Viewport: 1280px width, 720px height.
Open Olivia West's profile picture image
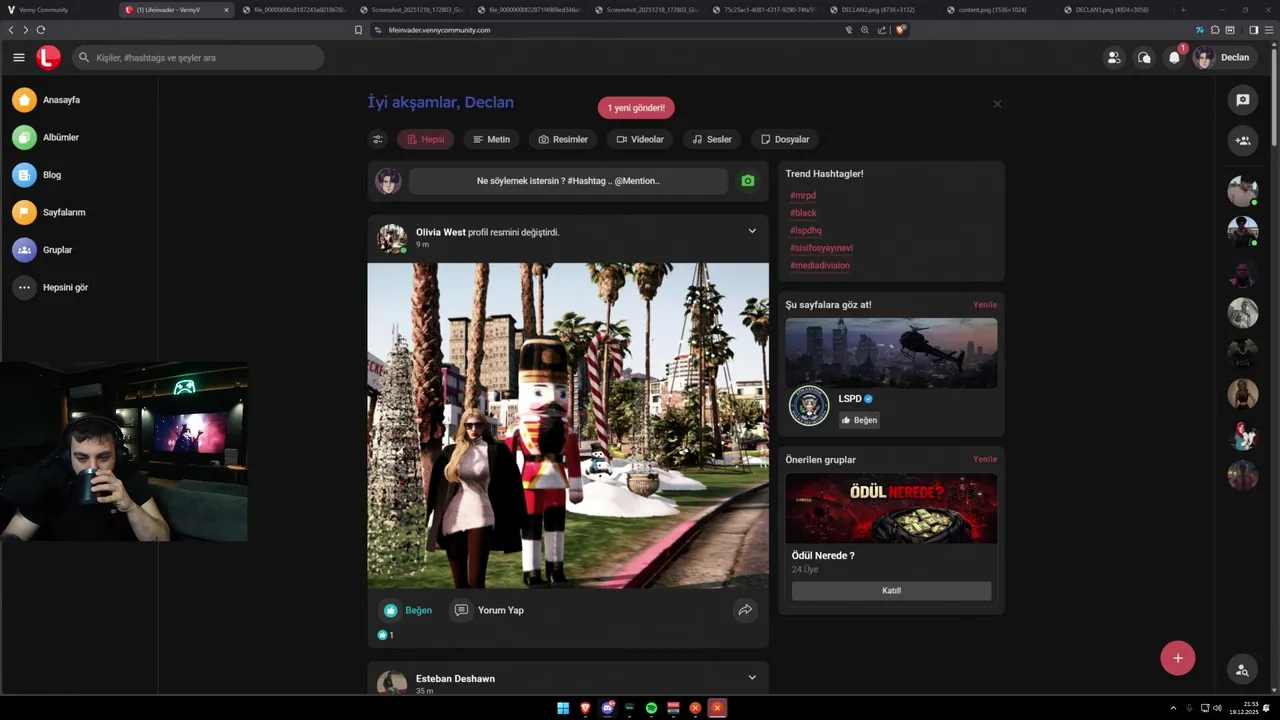click(568, 425)
